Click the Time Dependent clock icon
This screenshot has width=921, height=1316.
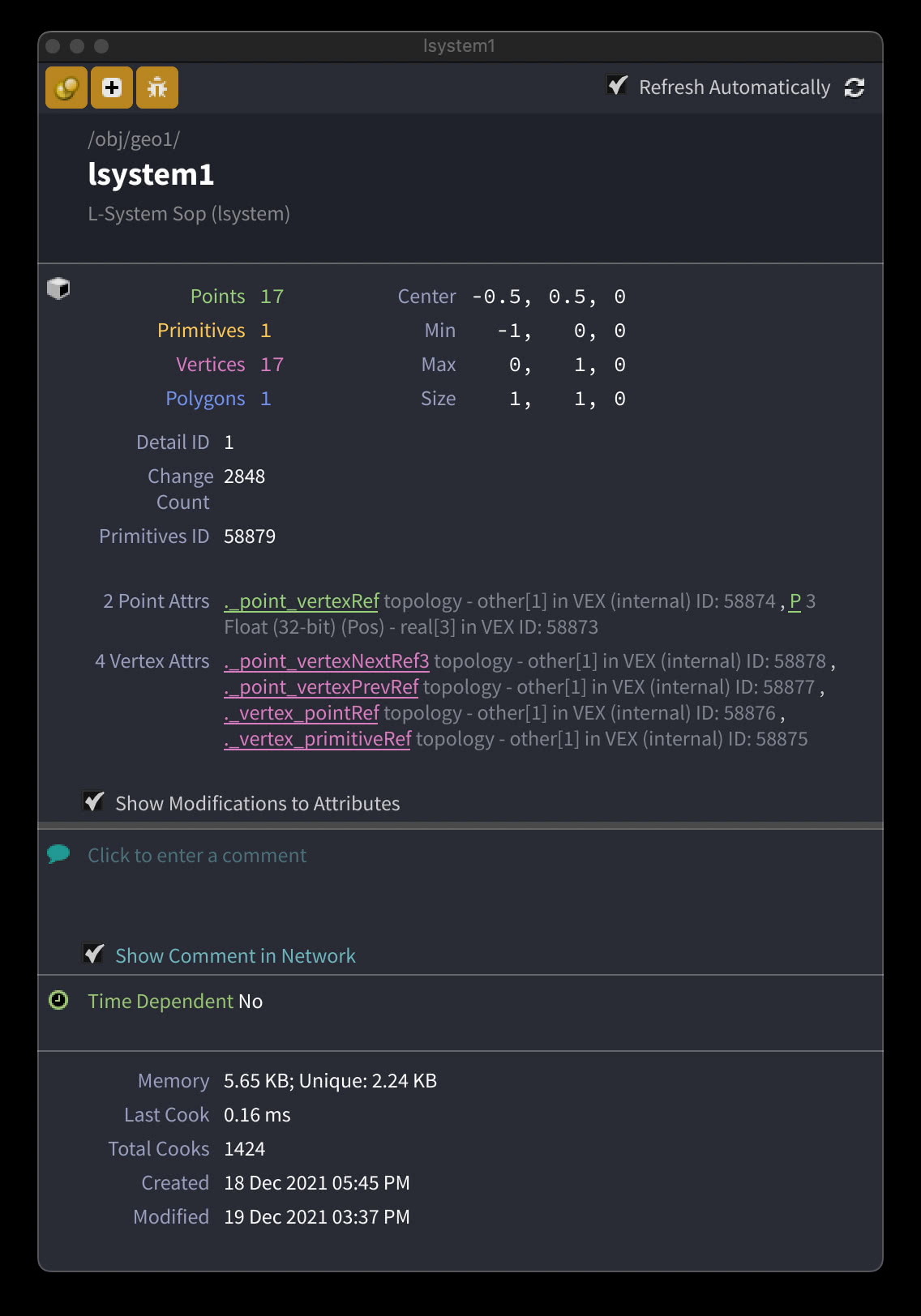tap(58, 1001)
